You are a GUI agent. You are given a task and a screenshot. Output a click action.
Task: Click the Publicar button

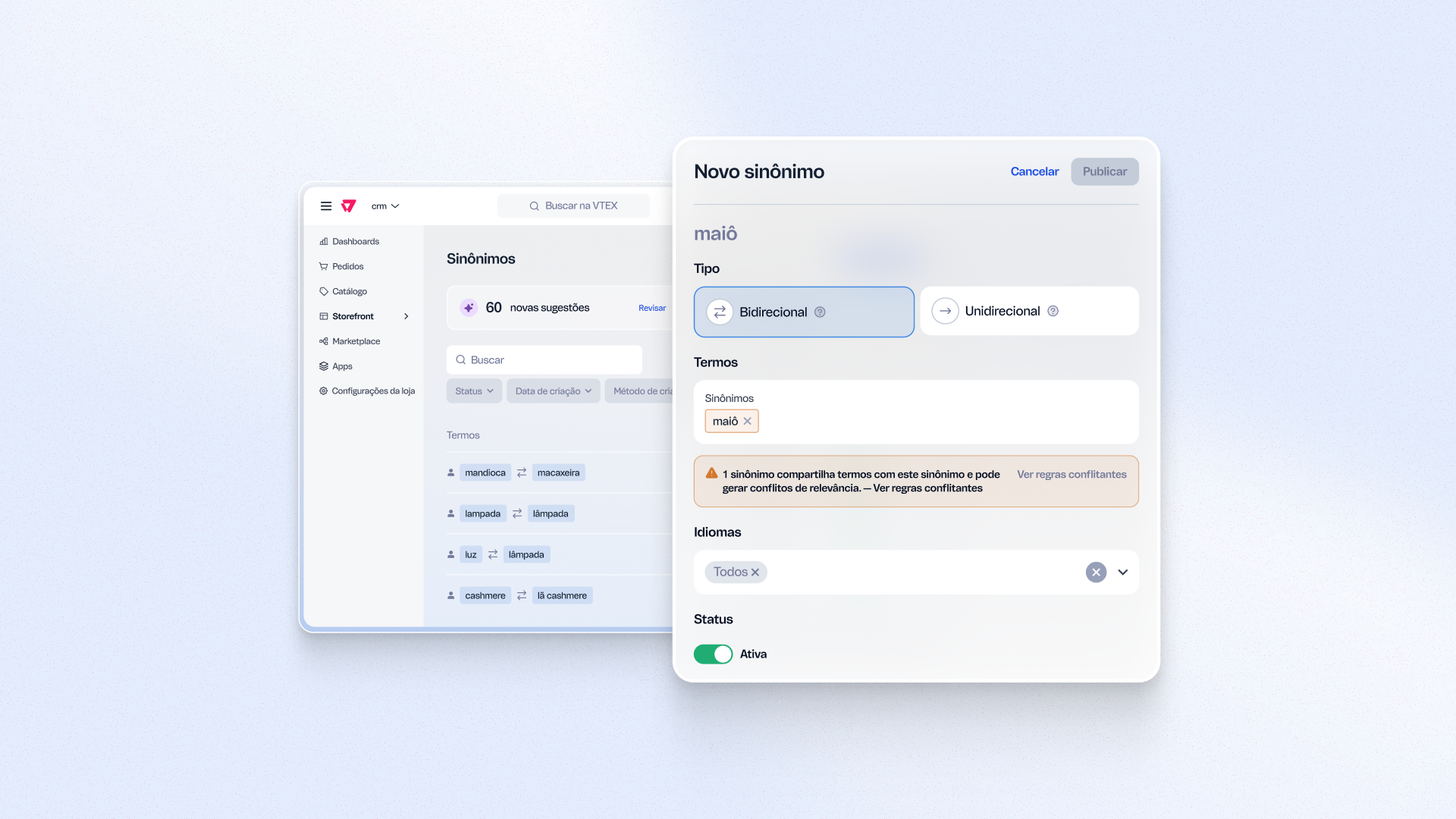pos(1105,172)
